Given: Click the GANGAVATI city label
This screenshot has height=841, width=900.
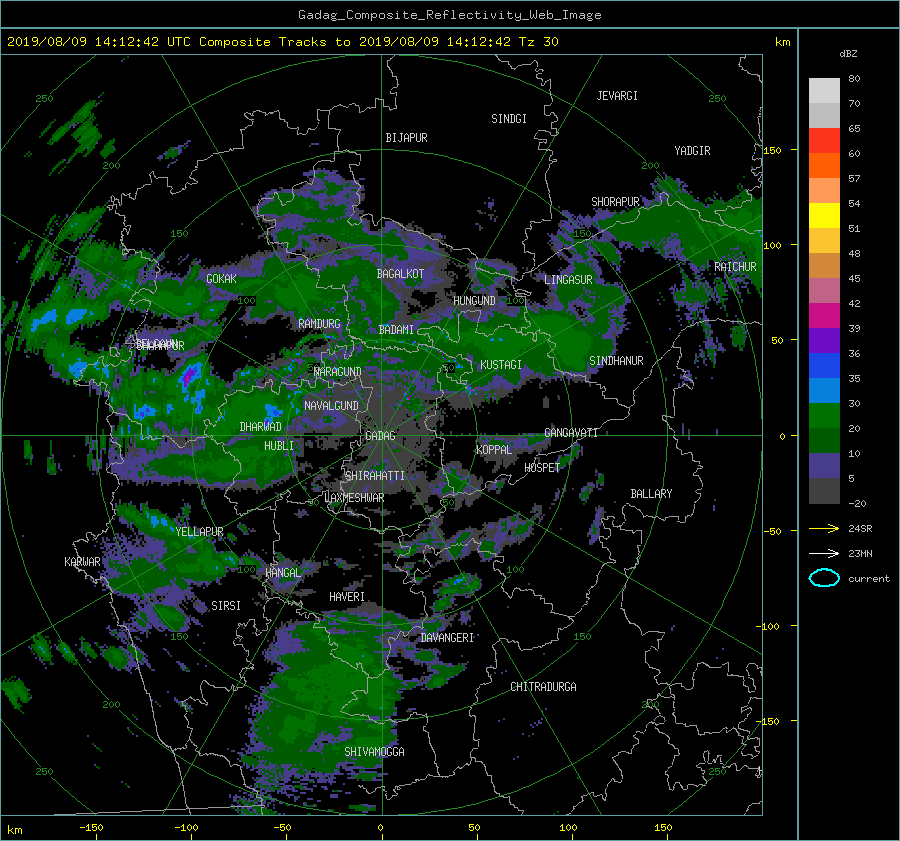Looking at the screenshot, I should click(571, 433).
